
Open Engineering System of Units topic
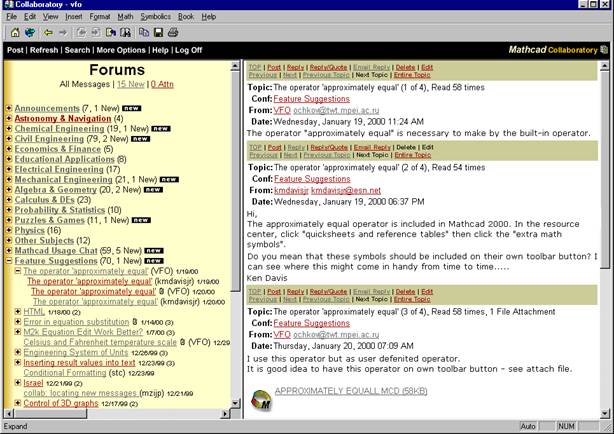pos(76,353)
